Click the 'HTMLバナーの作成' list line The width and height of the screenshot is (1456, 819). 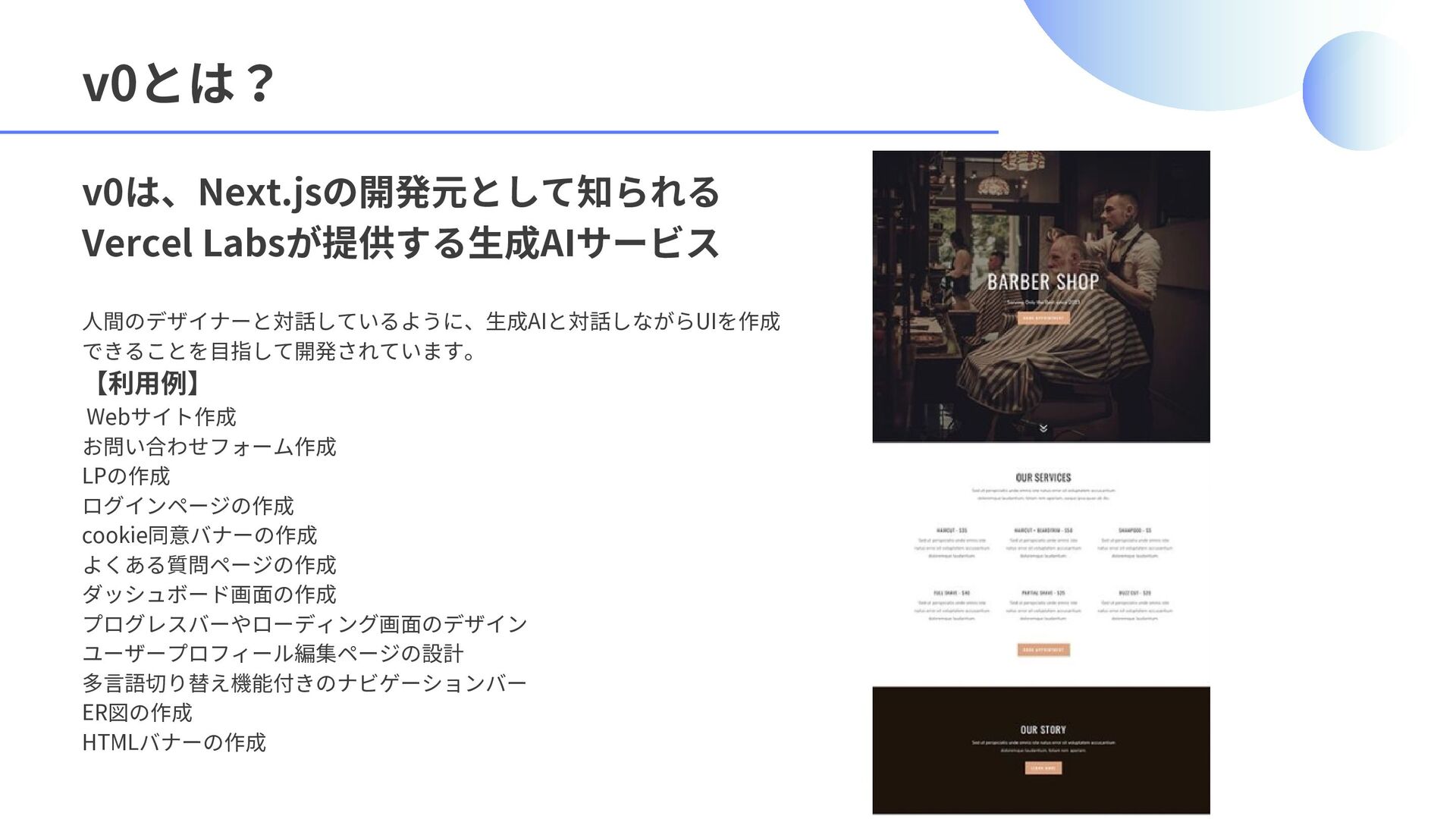click(x=174, y=742)
